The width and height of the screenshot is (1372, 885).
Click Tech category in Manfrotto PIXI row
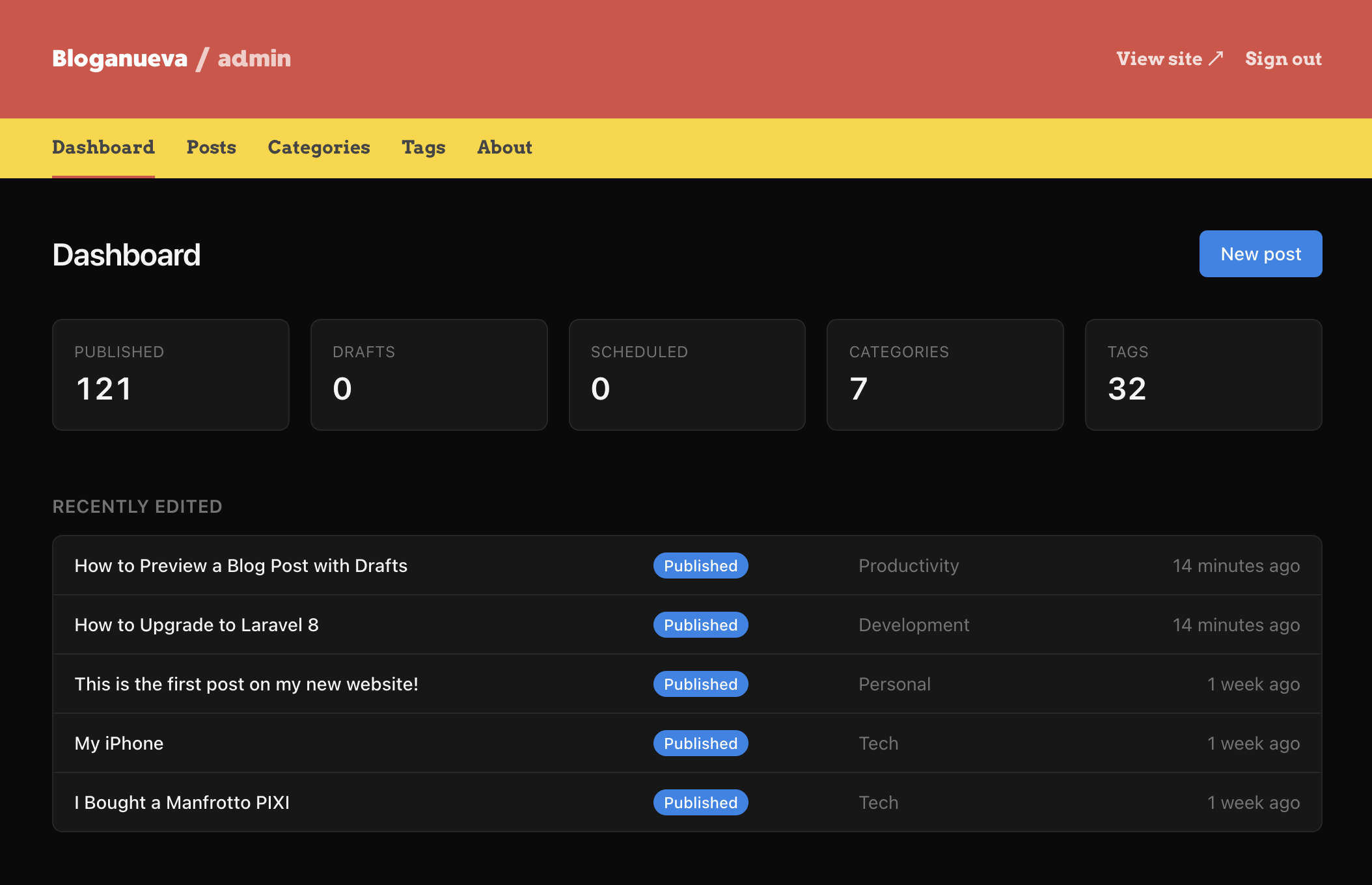[878, 802]
